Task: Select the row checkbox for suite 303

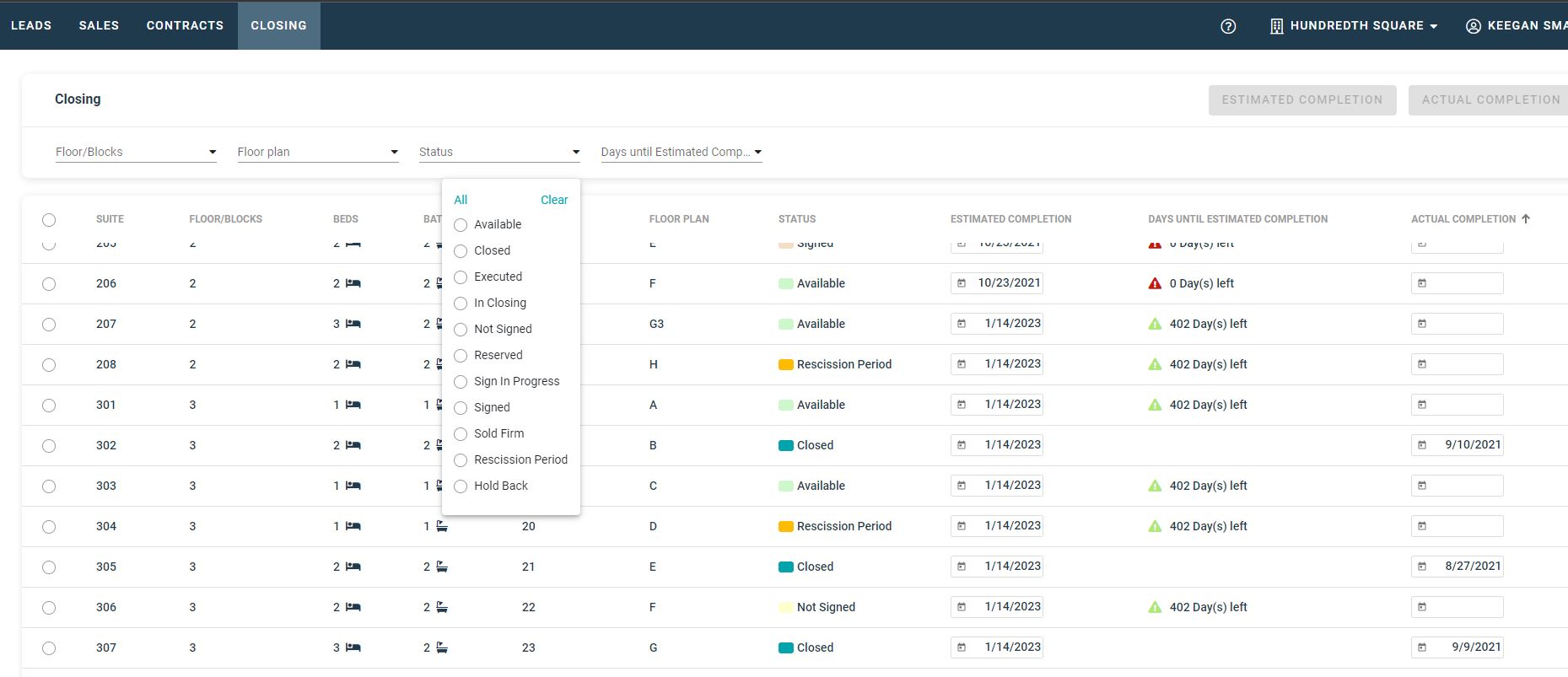Action: click(49, 486)
